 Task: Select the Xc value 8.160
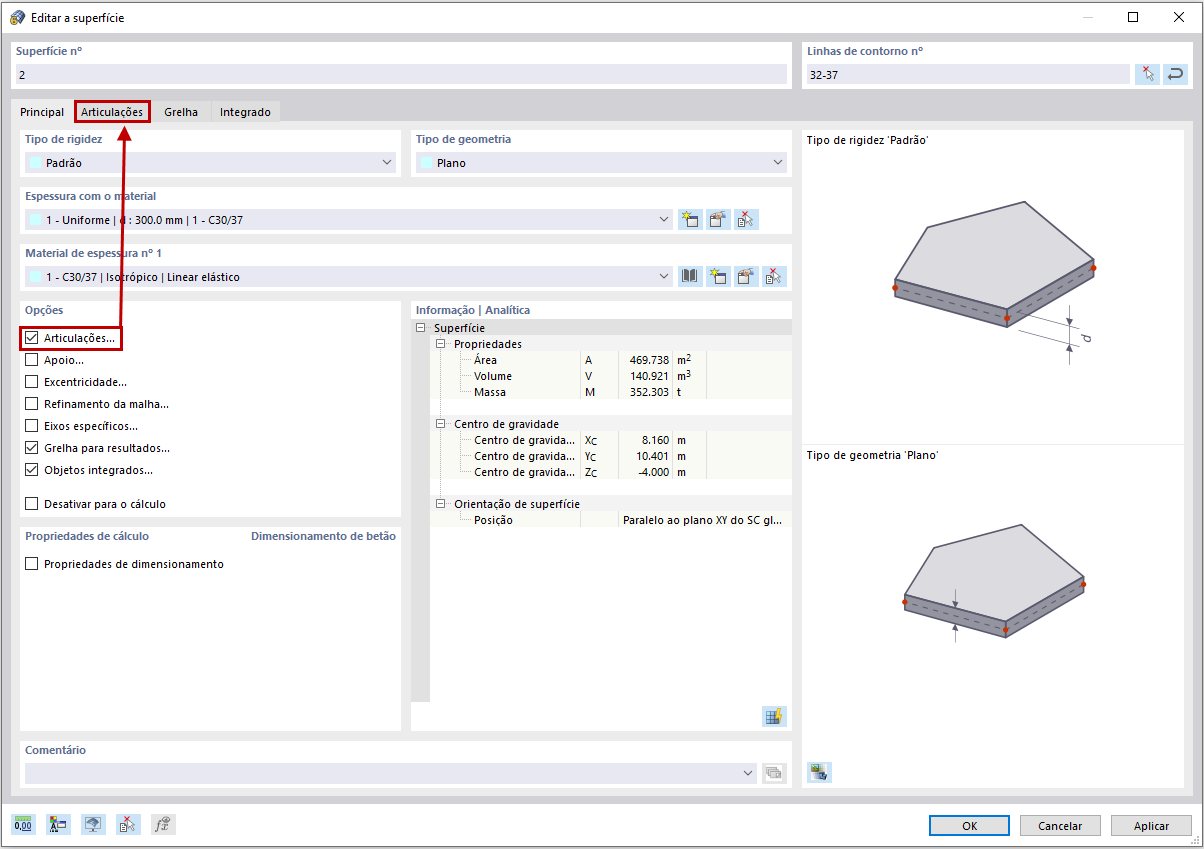[x=655, y=440]
